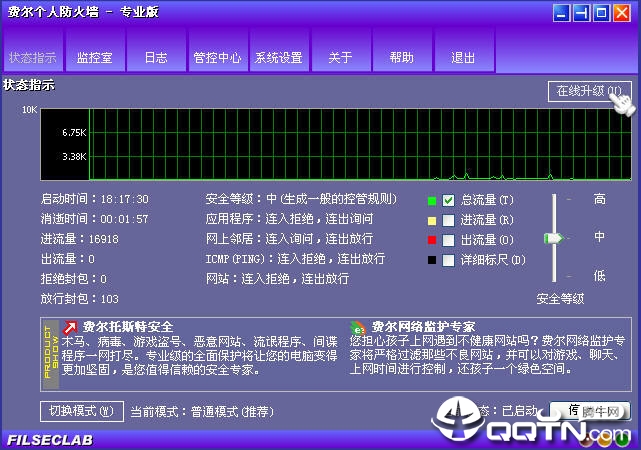Open the 费尔托斯特安全 product title

click(128, 327)
